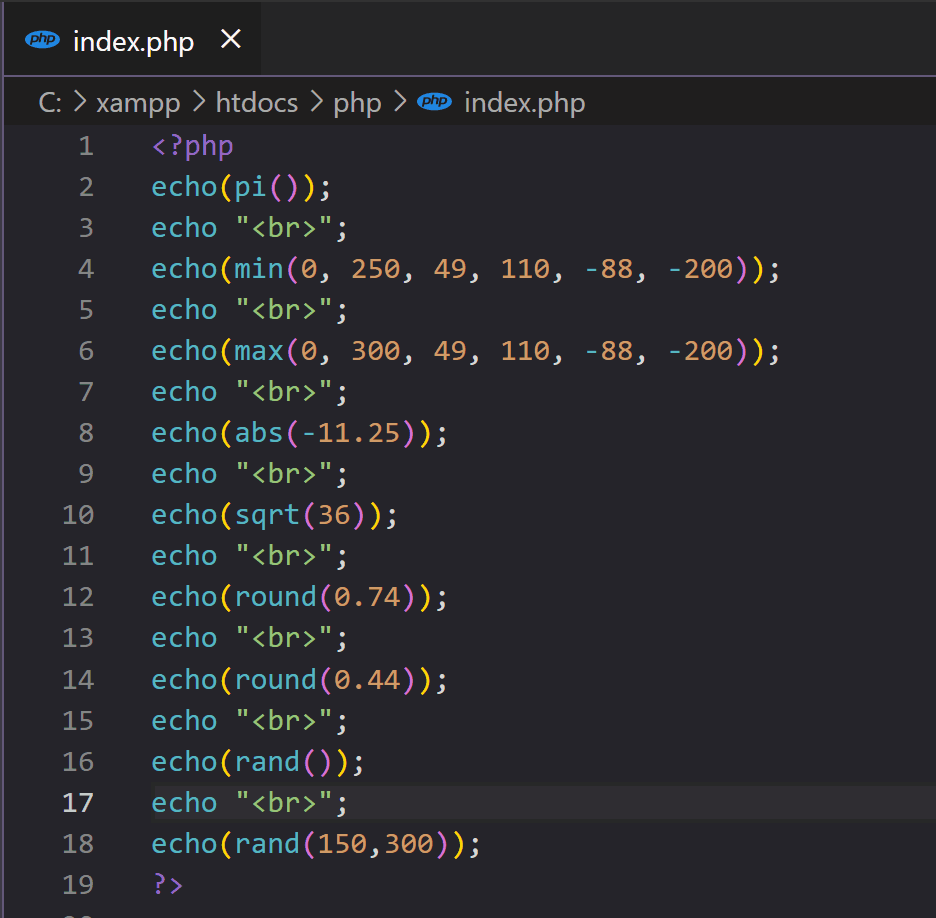Click on the max() function call
This screenshot has width=936, height=918.
[x=256, y=351]
